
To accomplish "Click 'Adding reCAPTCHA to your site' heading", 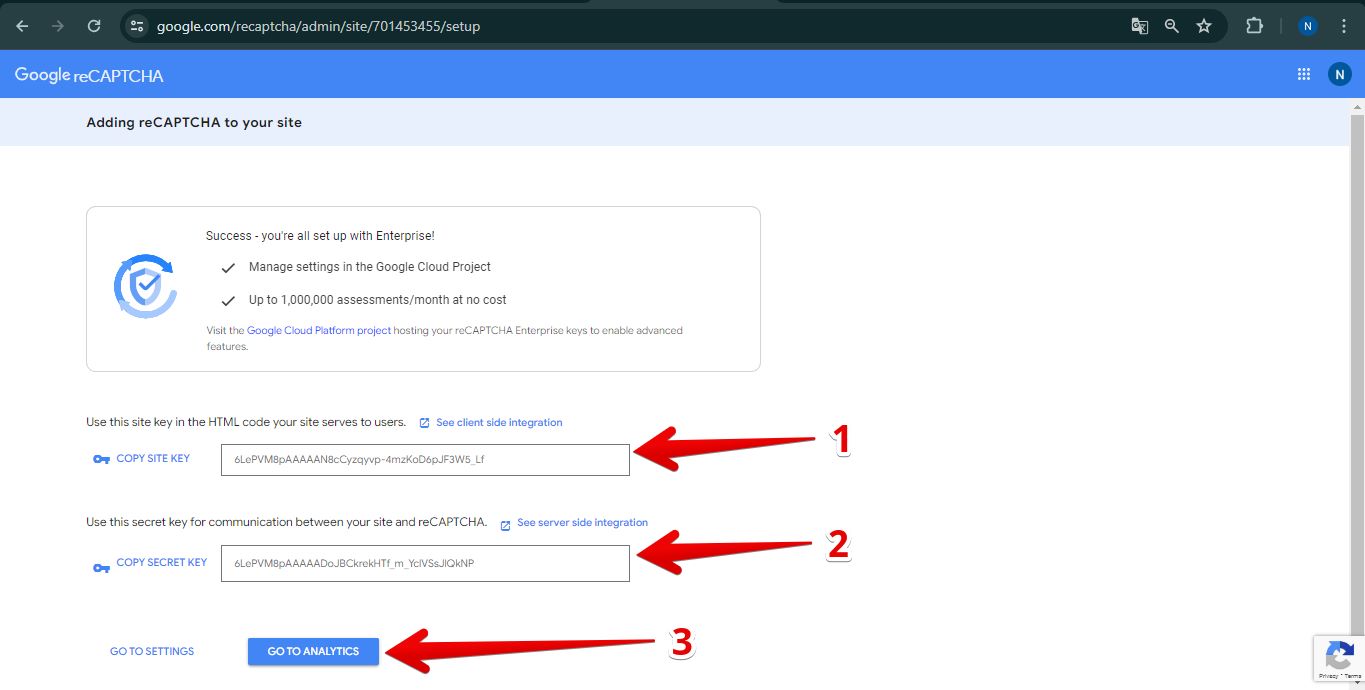I will click(x=194, y=122).
